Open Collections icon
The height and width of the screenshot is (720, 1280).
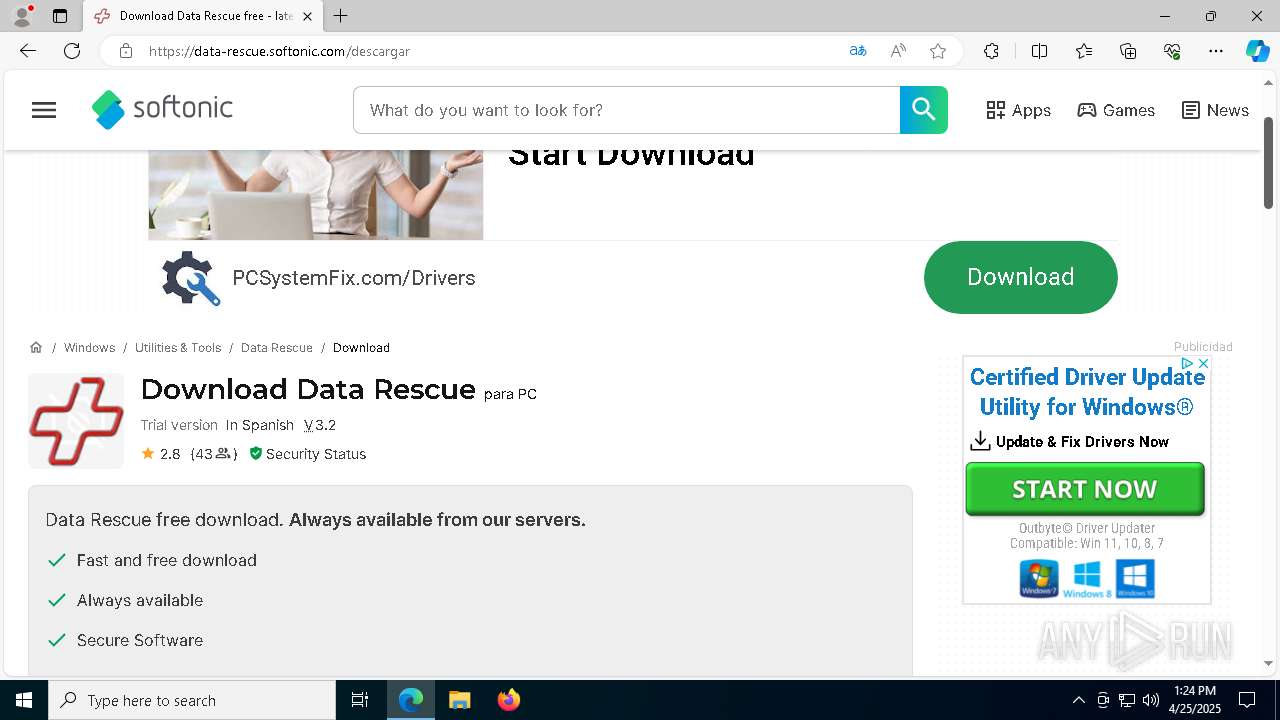point(1128,51)
